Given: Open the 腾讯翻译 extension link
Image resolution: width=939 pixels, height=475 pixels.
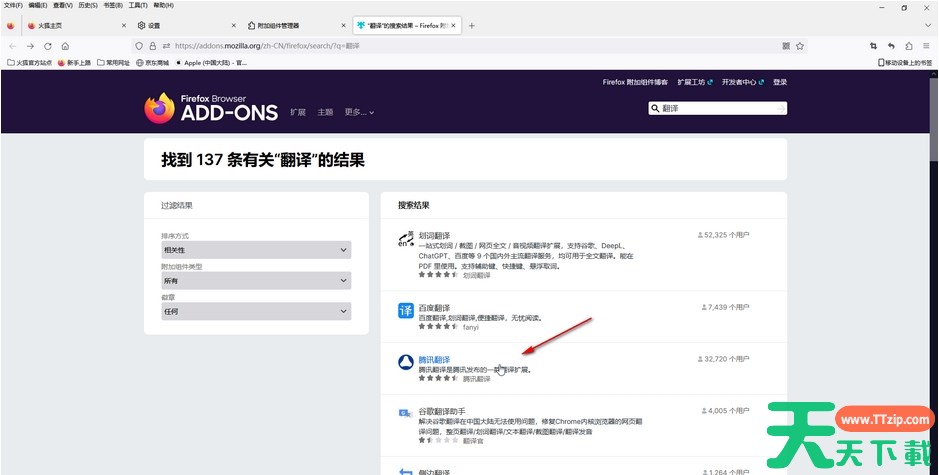Looking at the screenshot, I should click(x=434, y=359).
